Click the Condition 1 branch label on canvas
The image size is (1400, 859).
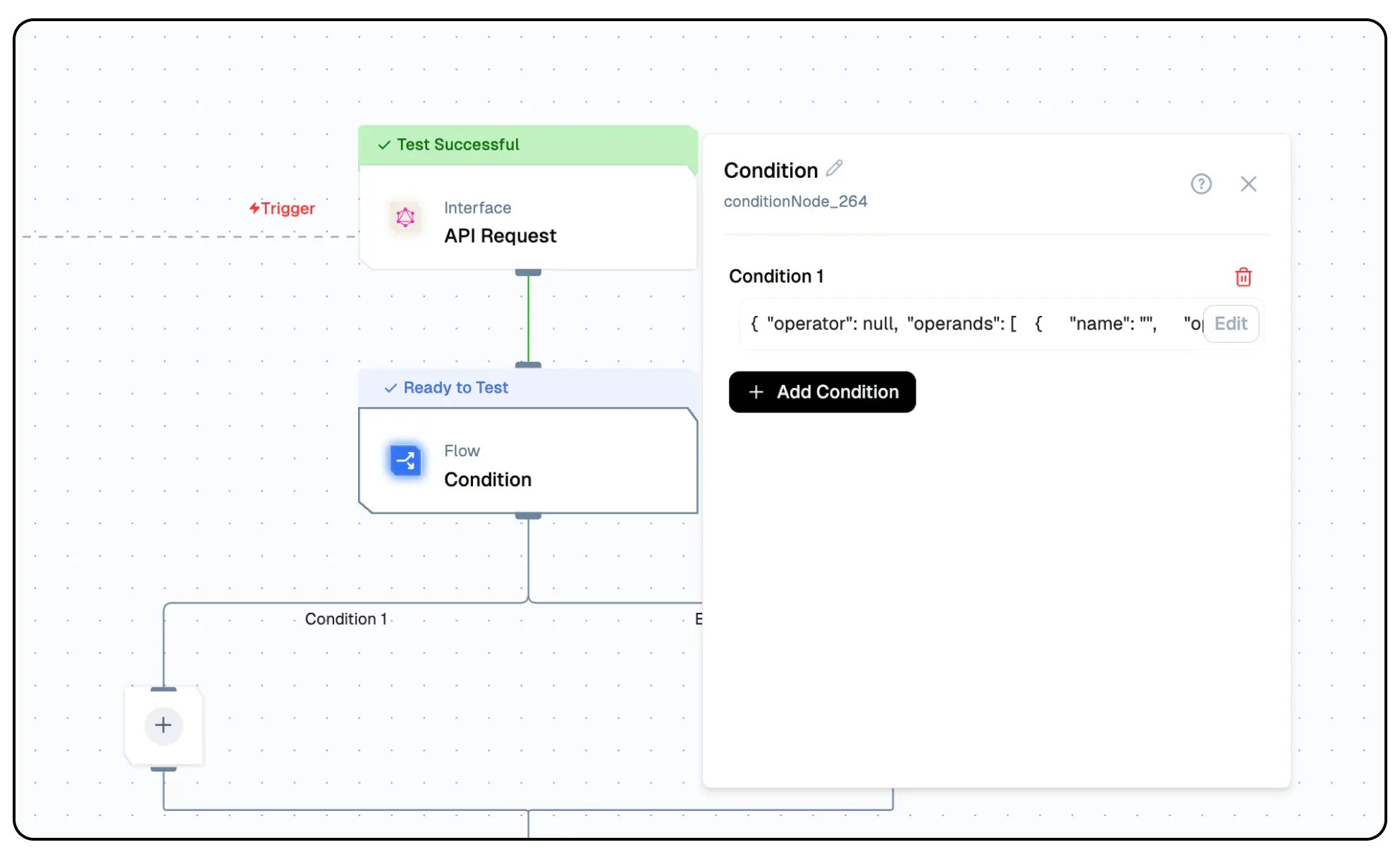[346, 619]
